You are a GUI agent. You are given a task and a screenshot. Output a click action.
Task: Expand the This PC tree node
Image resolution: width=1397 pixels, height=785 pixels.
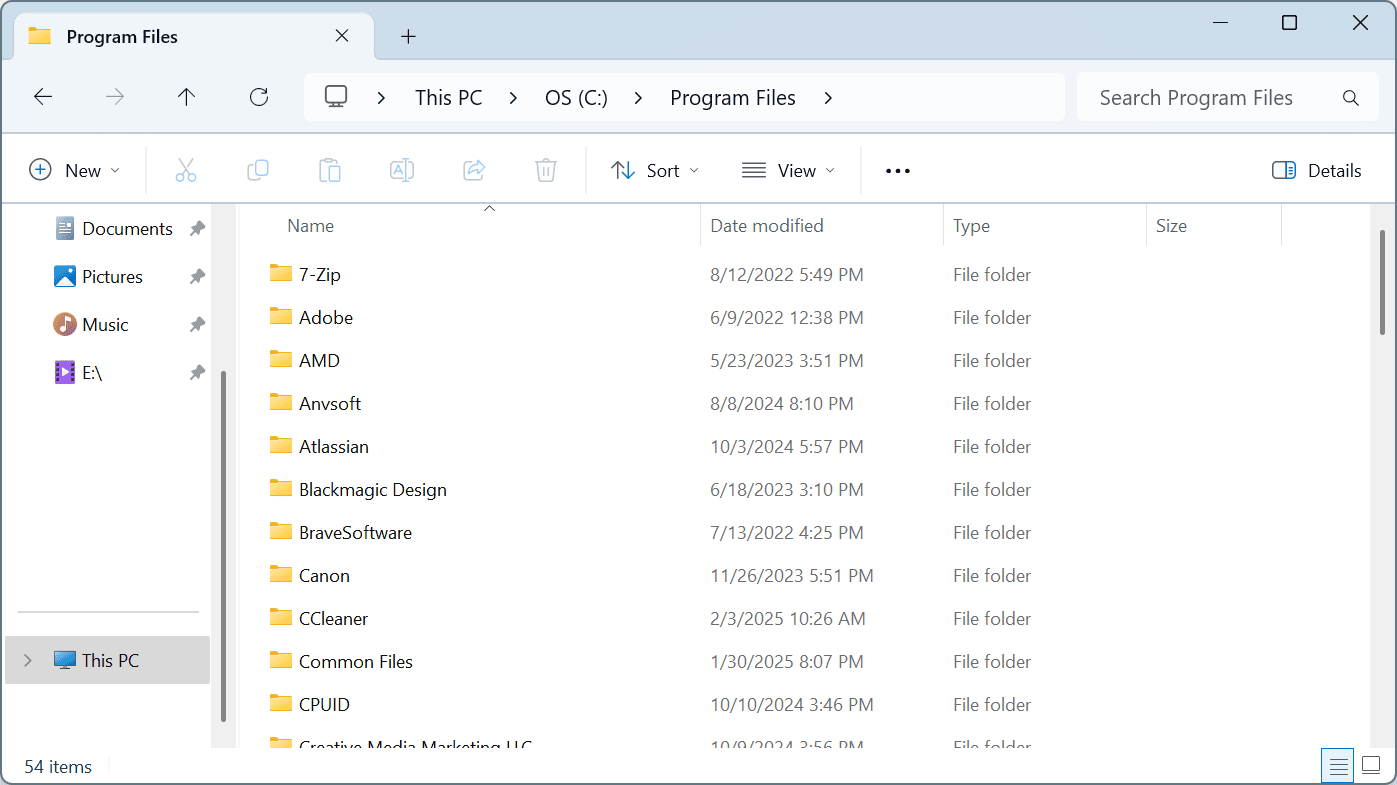pyautogui.click(x=27, y=660)
